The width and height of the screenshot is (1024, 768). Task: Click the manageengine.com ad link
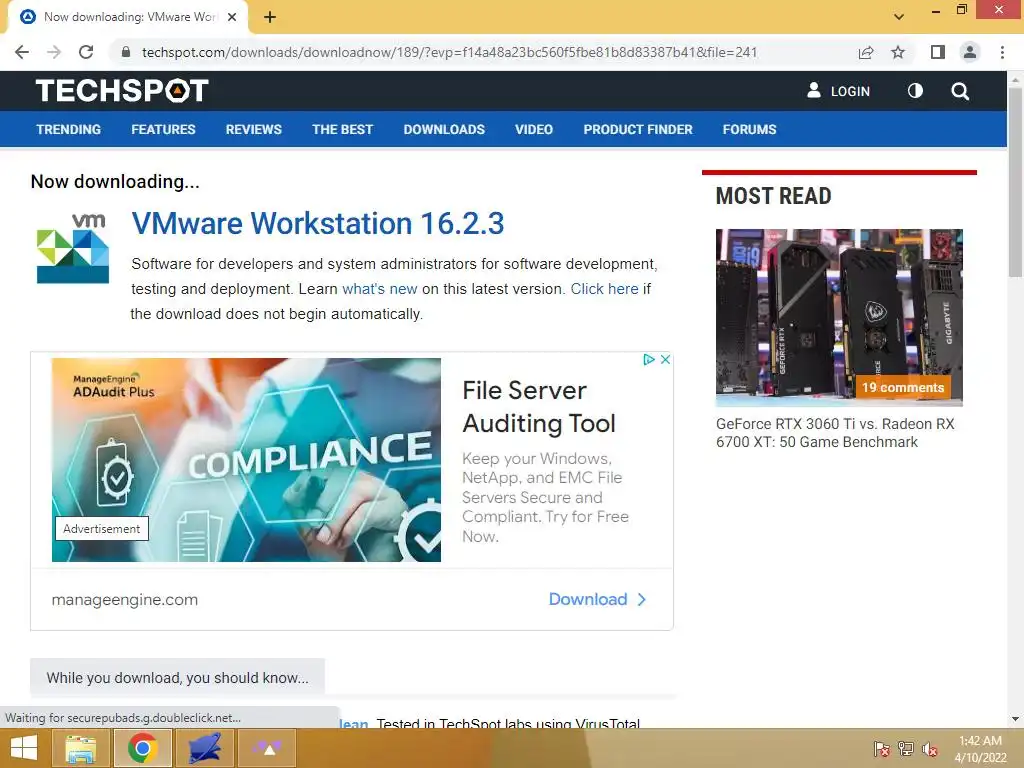125,600
